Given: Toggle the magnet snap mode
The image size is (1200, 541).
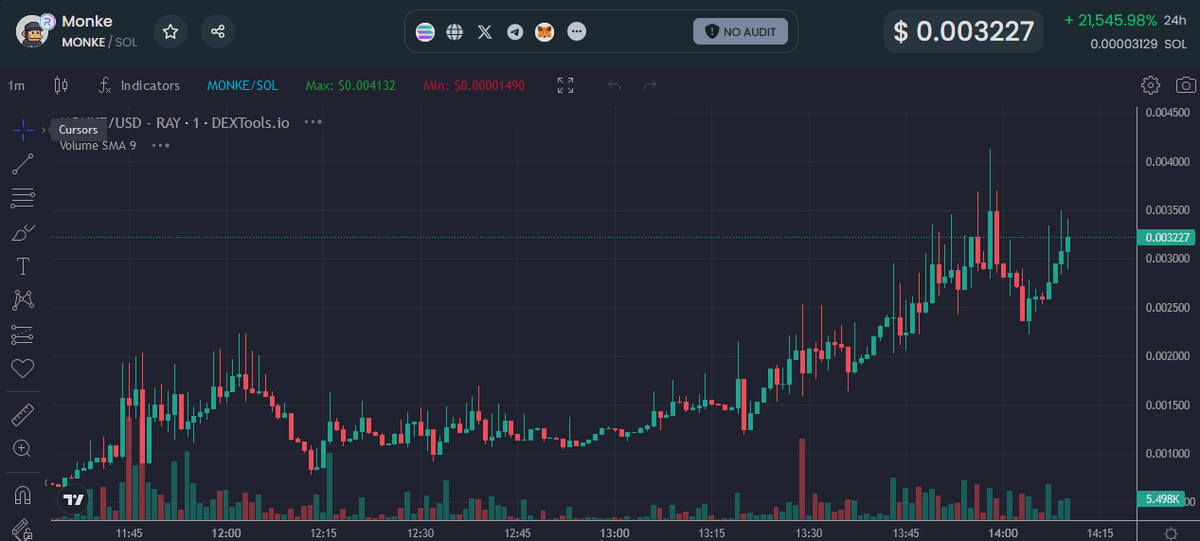Looking at the screenshot, I should pos(22,494).
